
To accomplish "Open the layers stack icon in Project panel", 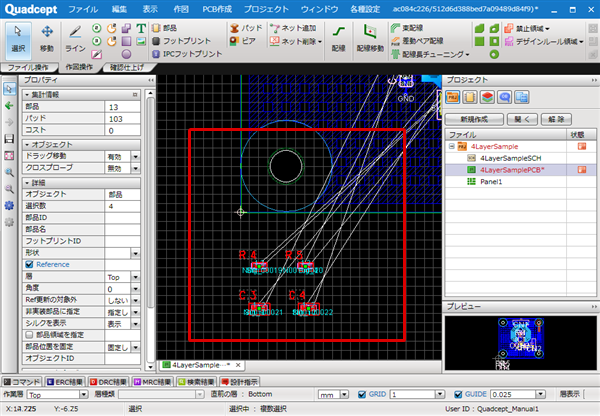I will pyautogui.click(x=487, y=97).
